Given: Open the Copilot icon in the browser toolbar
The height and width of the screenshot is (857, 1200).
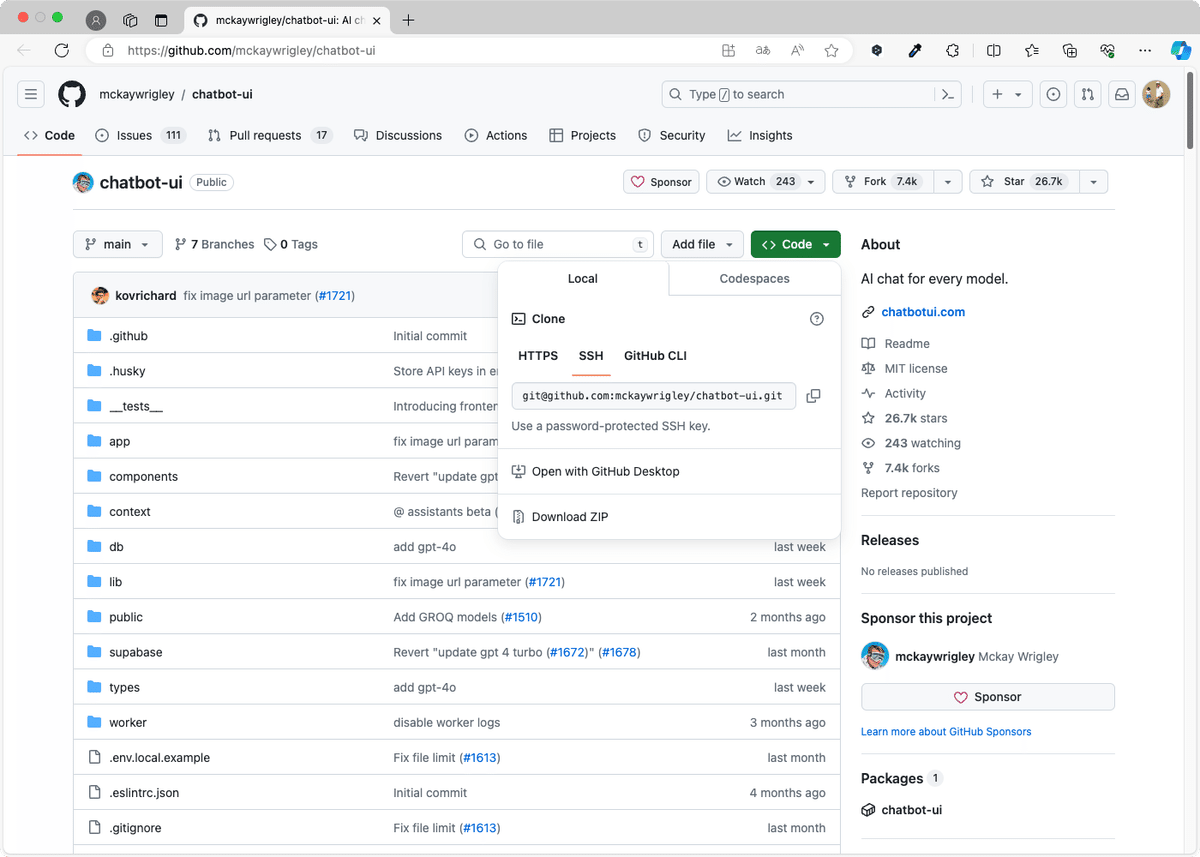Looking at the screenshot, I should tap(1180, 50).
